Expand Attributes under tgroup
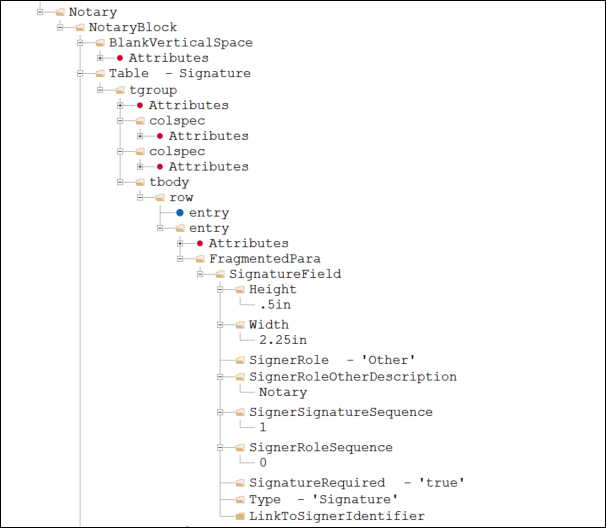Screen dimensions: 606x528 click(120, 105)
